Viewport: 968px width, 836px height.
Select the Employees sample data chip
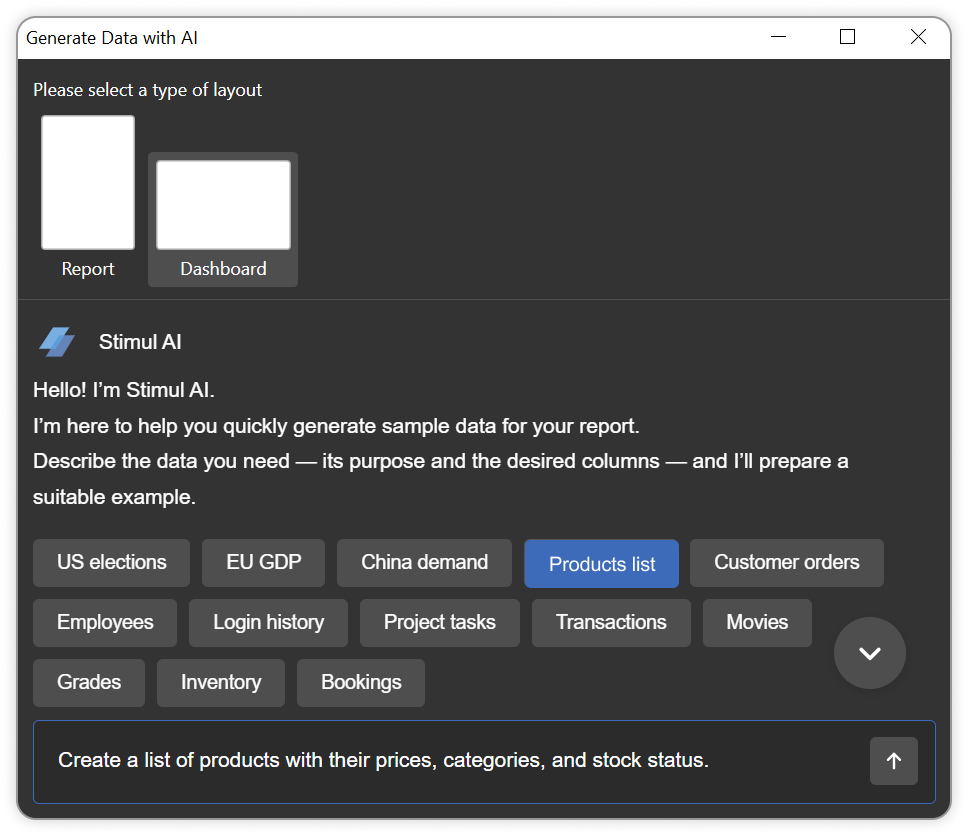tap(105, 622)
